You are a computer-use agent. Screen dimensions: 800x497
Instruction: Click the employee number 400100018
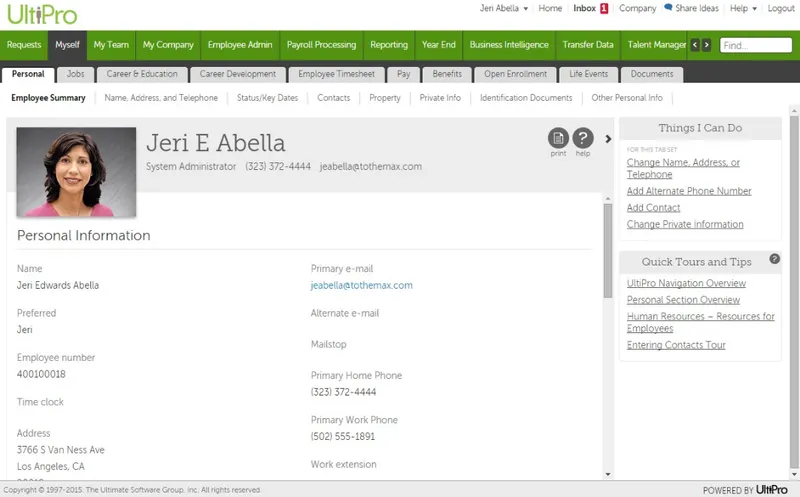click(41, 374)
